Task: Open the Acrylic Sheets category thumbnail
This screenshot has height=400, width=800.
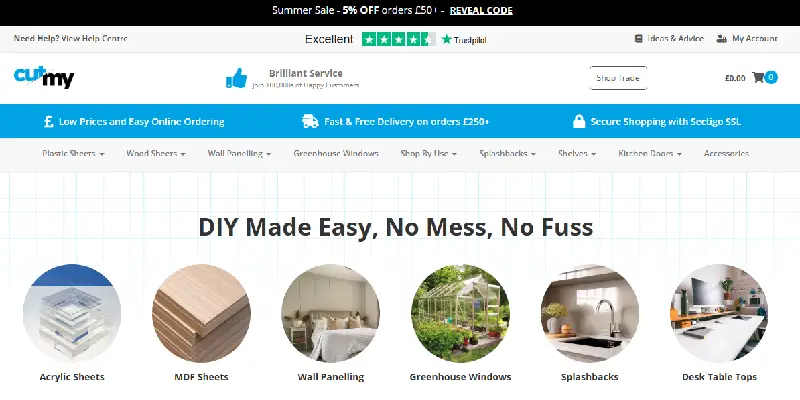Action: 72,313
